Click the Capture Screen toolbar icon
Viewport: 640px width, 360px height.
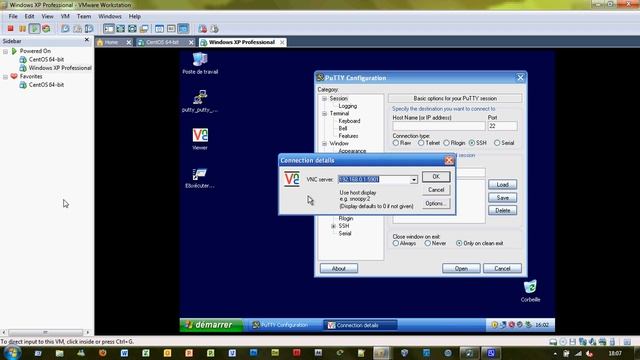202,29
